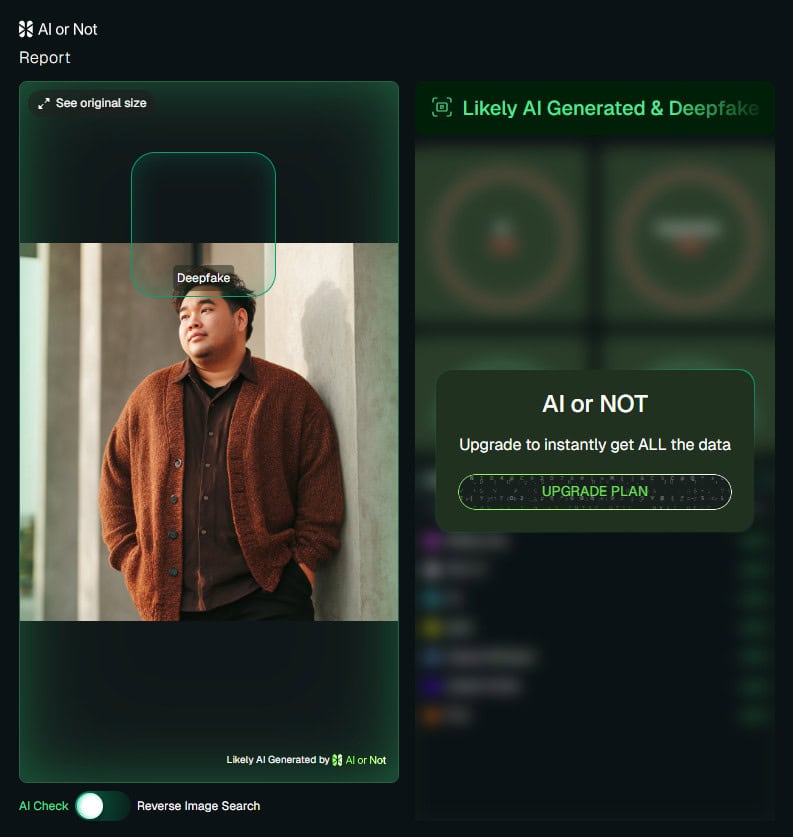
Task: Select the Reverse Image Search mode label
Action: (199, 806)
